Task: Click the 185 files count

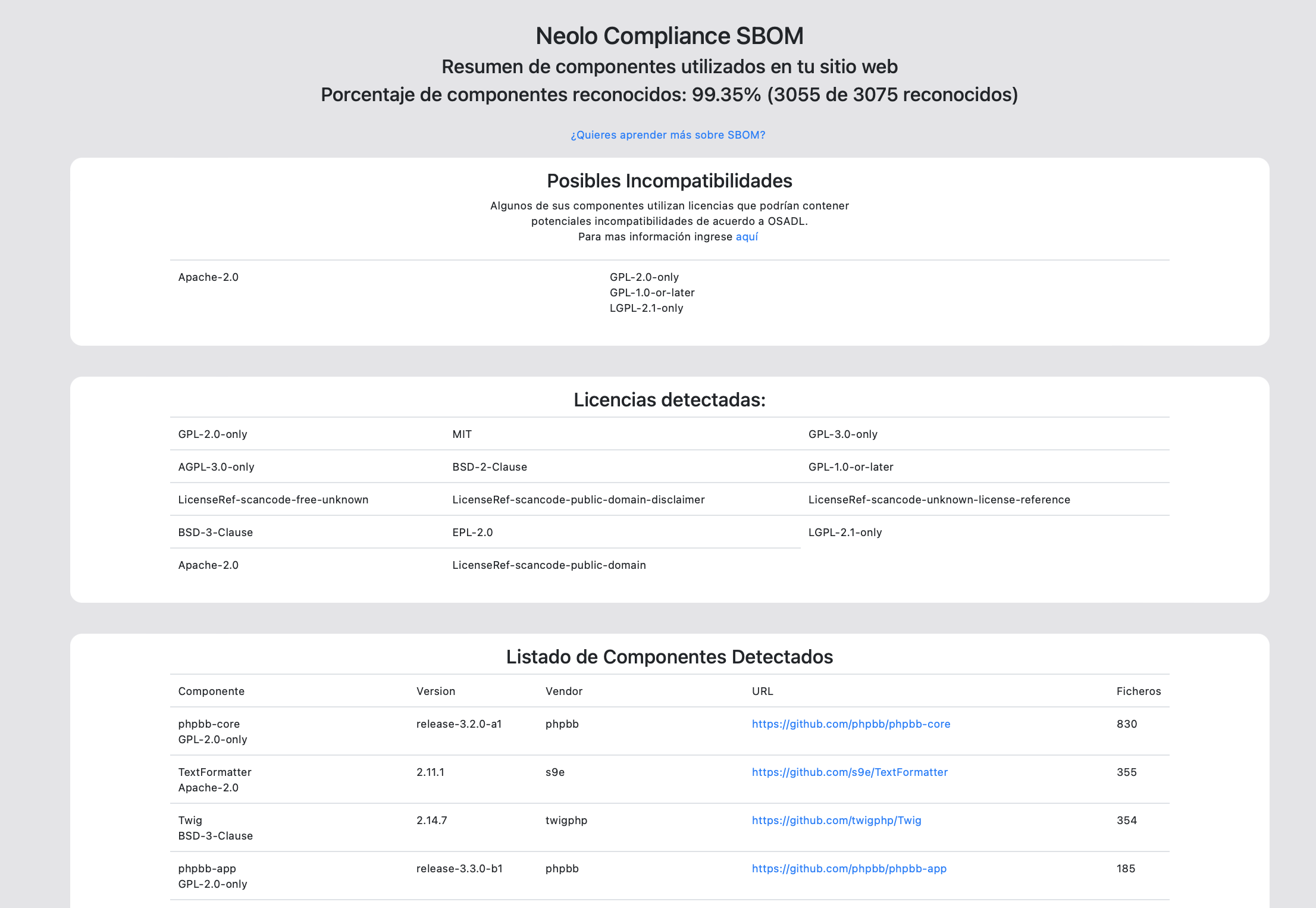Action: pos(1126,869)
